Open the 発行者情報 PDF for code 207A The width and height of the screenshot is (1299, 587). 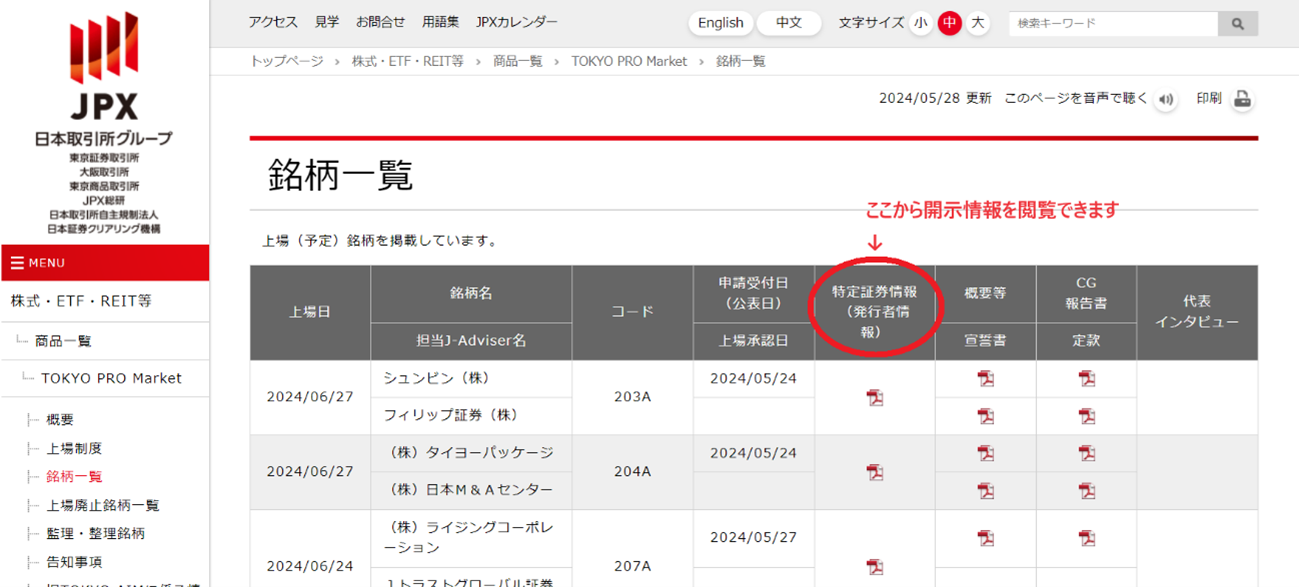875,567
